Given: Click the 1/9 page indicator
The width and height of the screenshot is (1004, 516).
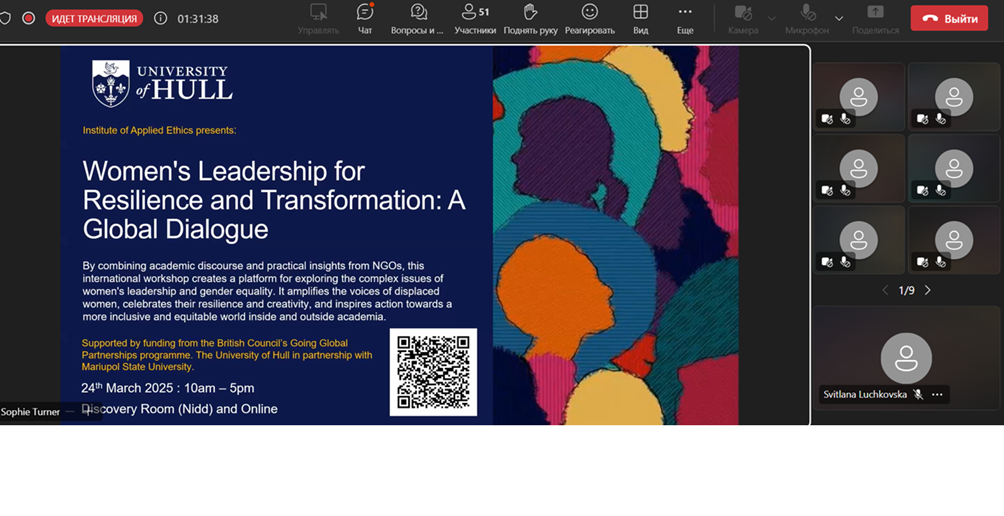Looking at the screenshot, I should (906, 291).
